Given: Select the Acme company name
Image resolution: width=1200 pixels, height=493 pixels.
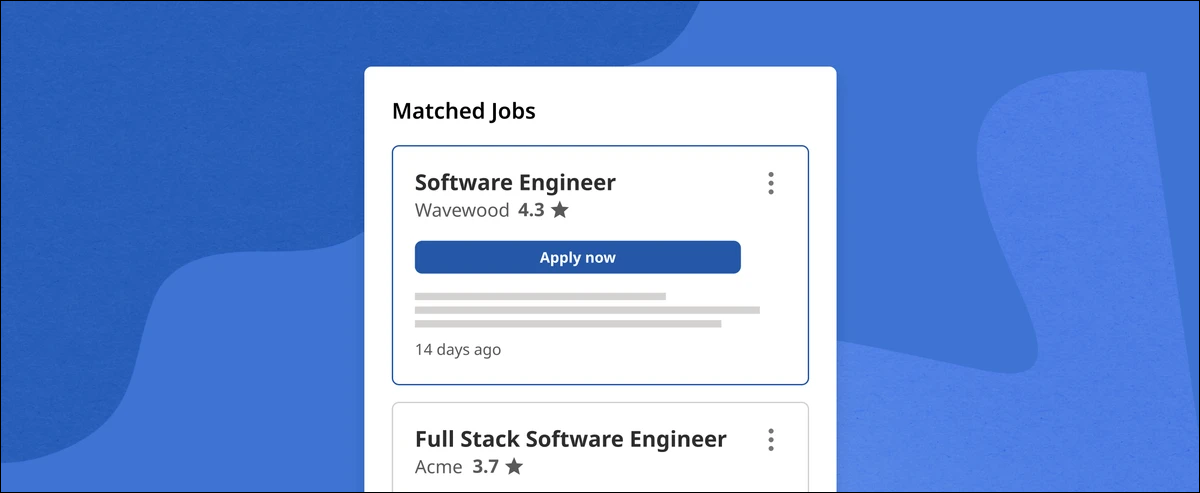Looking at the screenshot, I should click(x=438, y=466).
